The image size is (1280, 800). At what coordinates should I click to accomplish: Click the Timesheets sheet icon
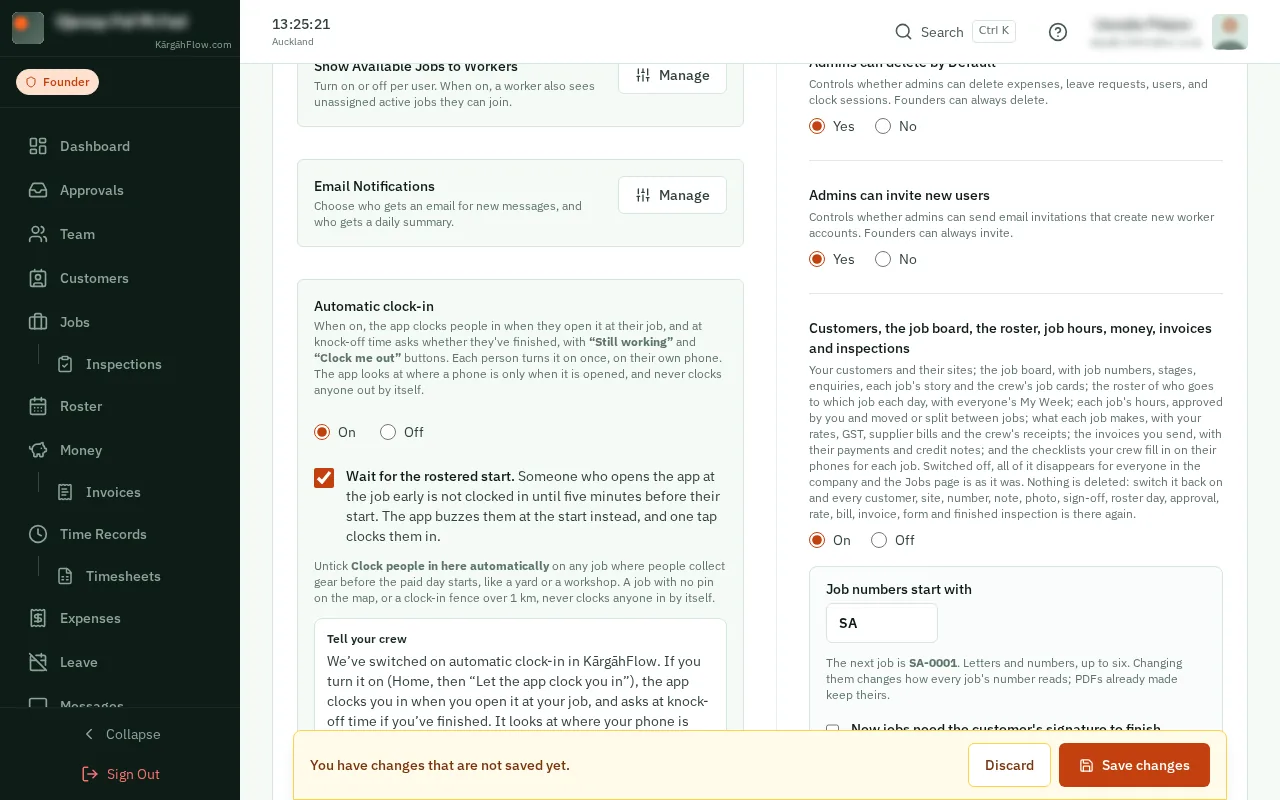65,576
